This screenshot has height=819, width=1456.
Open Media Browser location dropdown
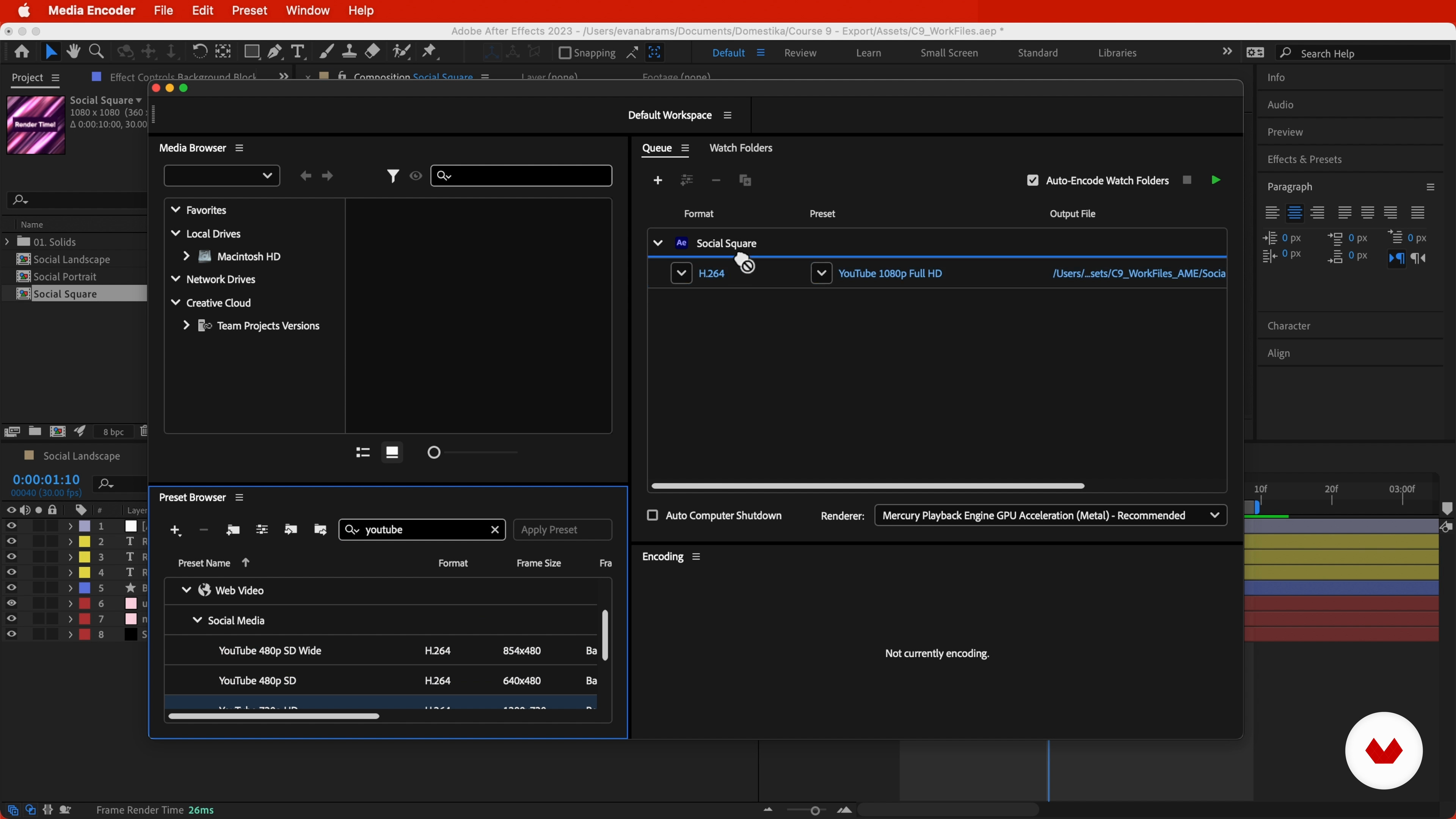point(221,176)
